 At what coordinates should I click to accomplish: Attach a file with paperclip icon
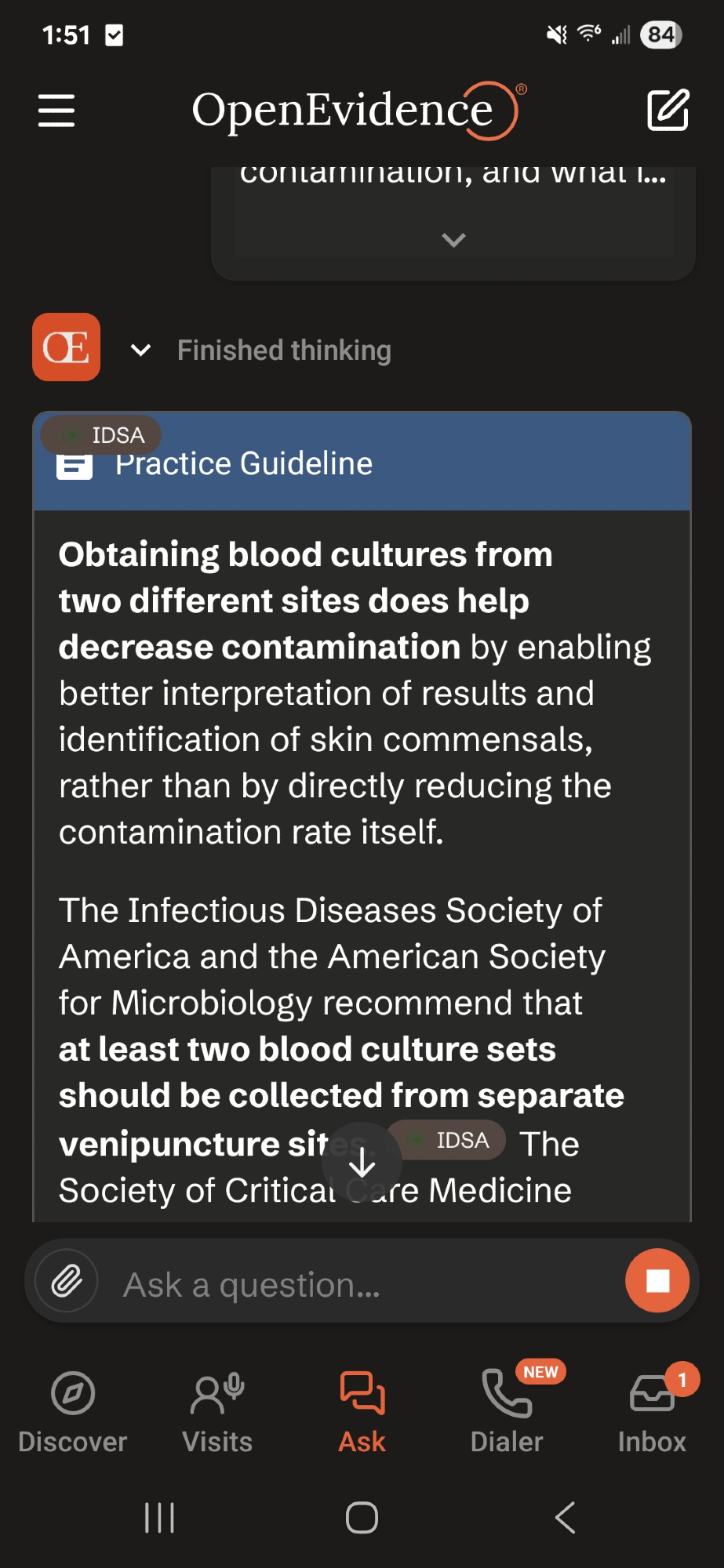(x=67, y=1281)
